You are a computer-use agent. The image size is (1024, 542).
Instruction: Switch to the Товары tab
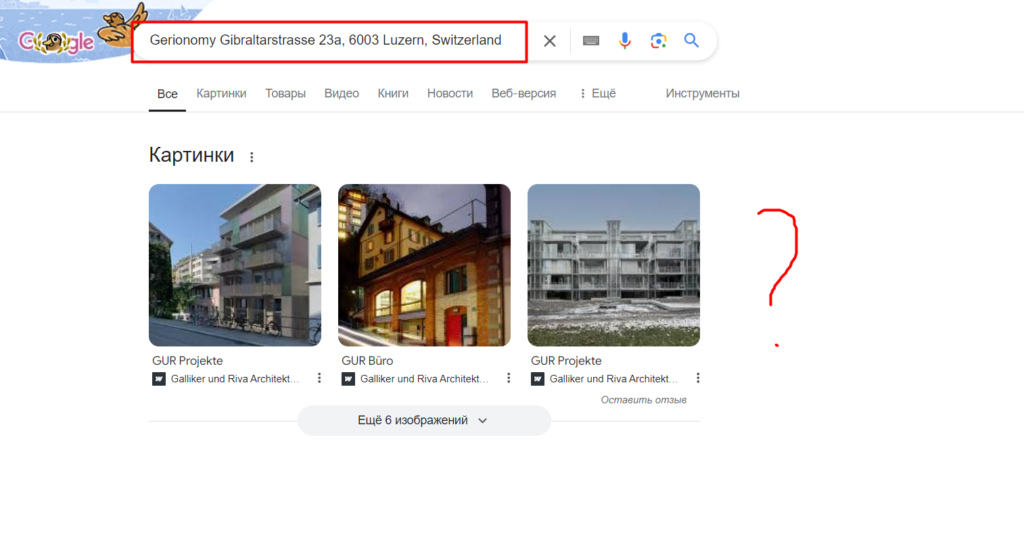click(x=285, y=93)
